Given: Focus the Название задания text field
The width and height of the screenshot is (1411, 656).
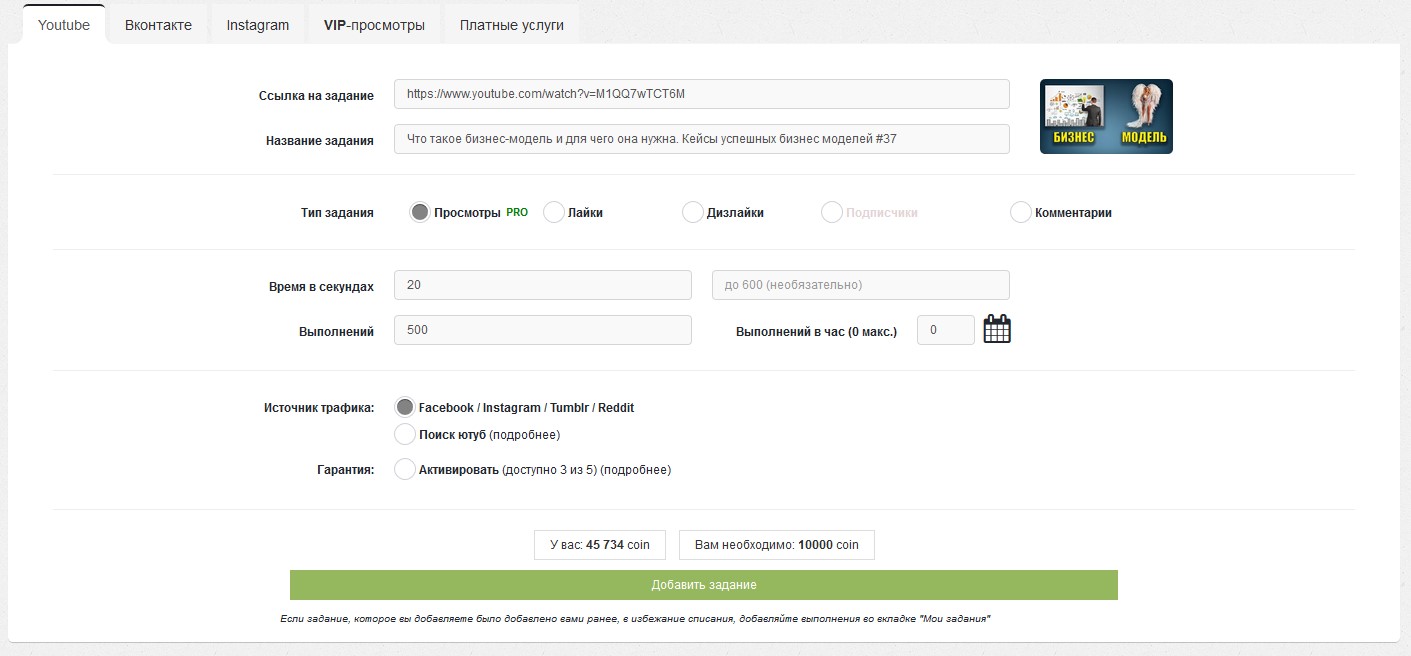Looking at the screenshot, I should click(701, 139).
